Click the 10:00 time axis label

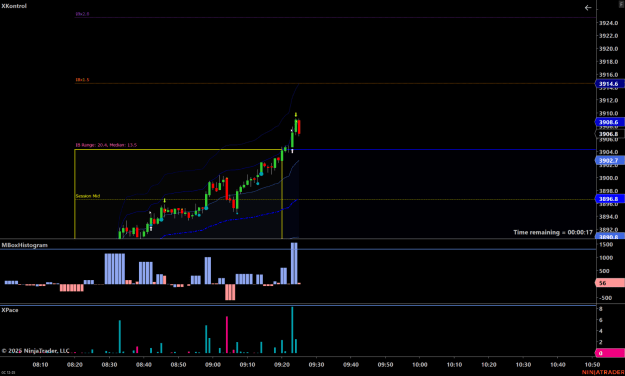420,364
